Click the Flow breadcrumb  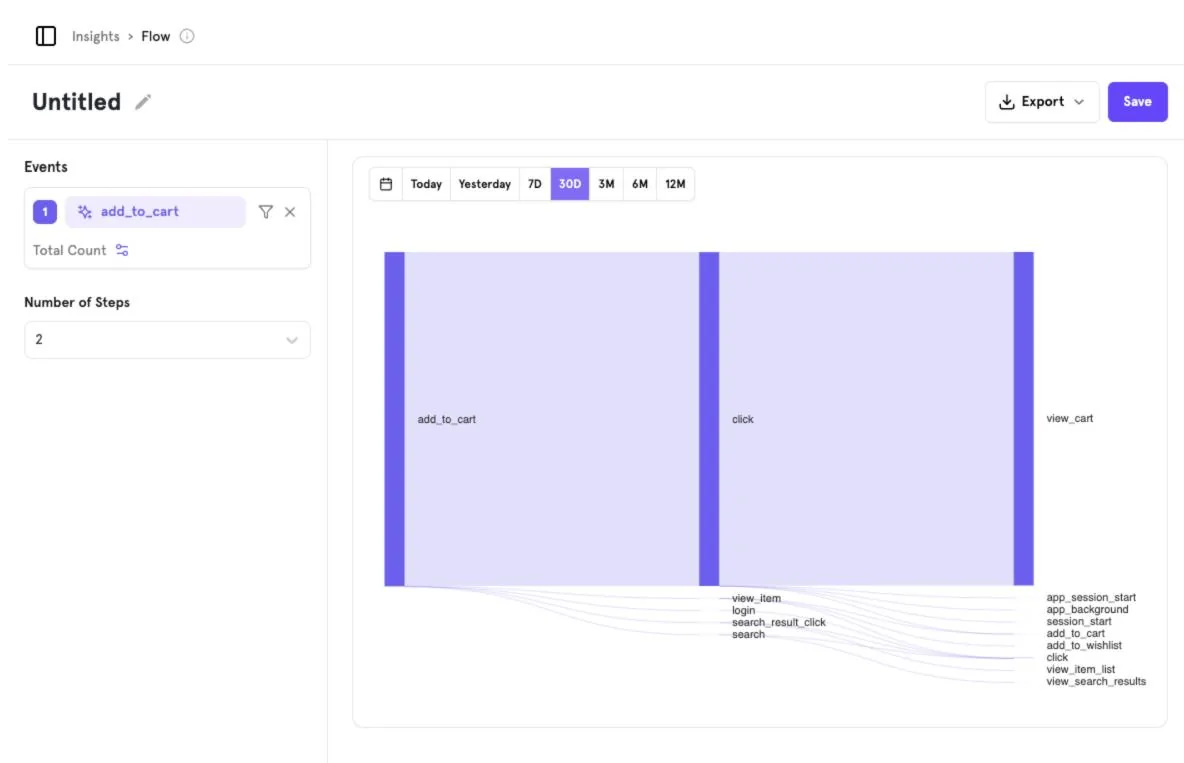point(156,36)
